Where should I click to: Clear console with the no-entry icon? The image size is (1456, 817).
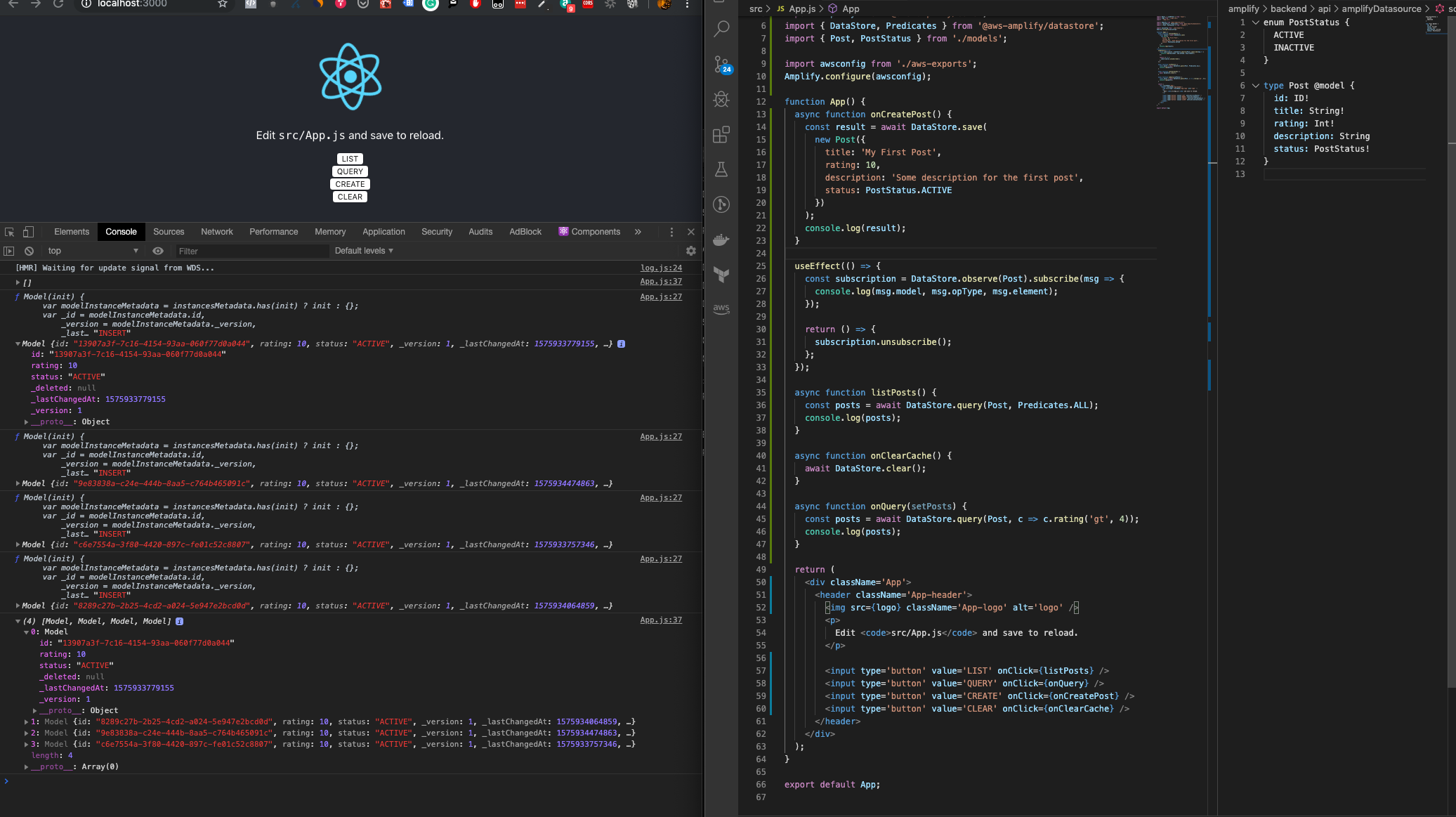29,251
